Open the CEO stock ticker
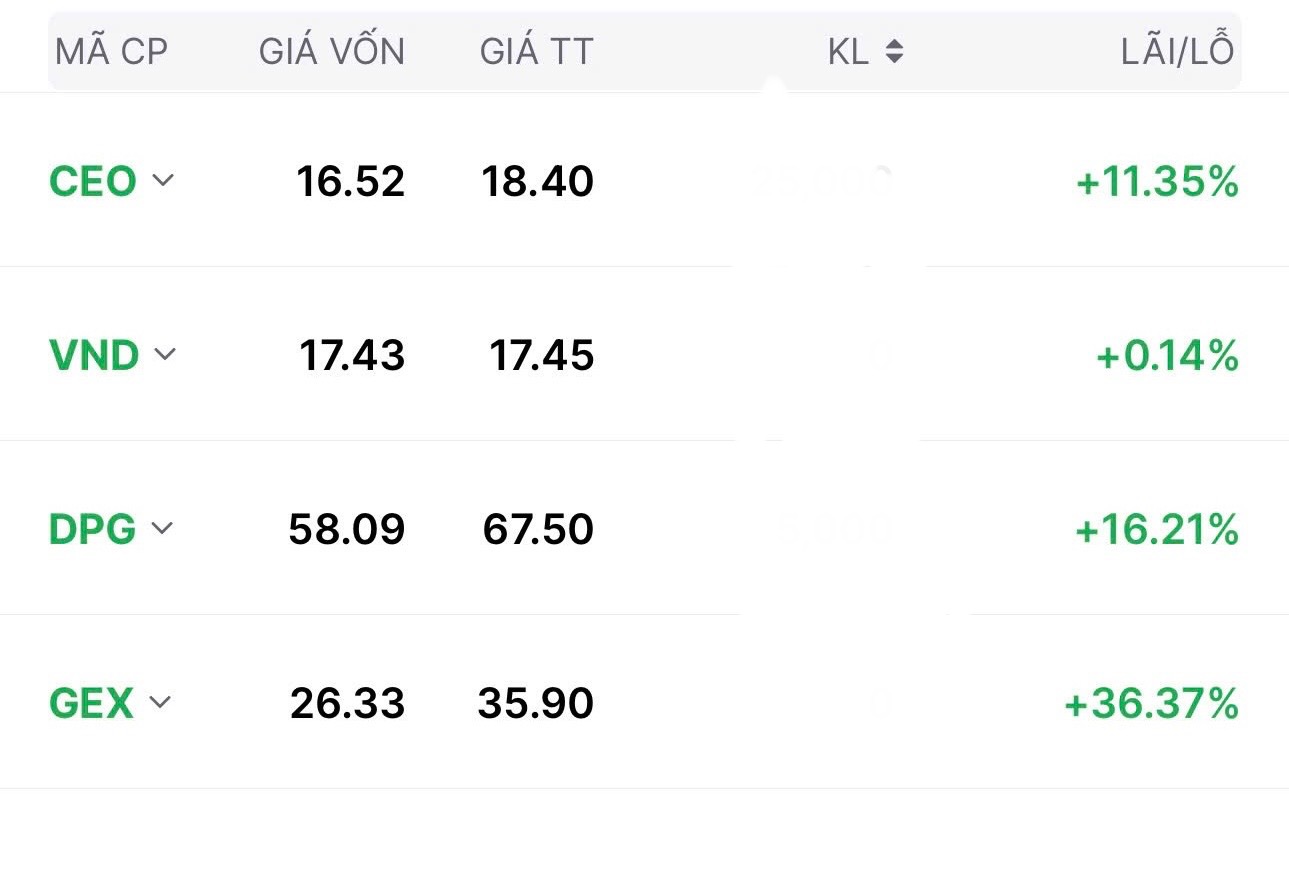 tap(92, 182)
